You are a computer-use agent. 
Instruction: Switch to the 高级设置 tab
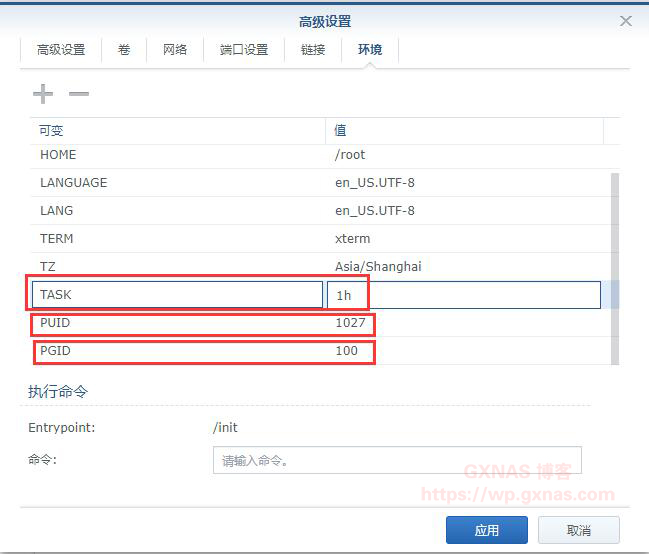pos(61,49)
